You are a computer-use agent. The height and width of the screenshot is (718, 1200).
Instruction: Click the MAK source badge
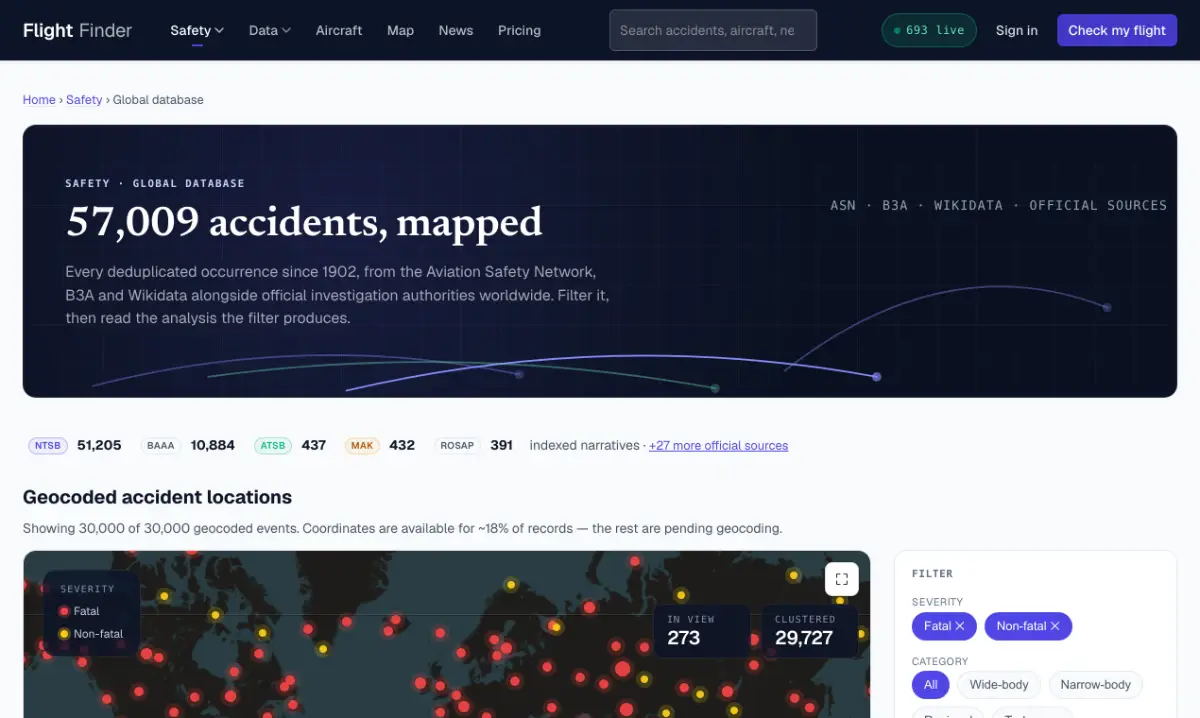362,446
